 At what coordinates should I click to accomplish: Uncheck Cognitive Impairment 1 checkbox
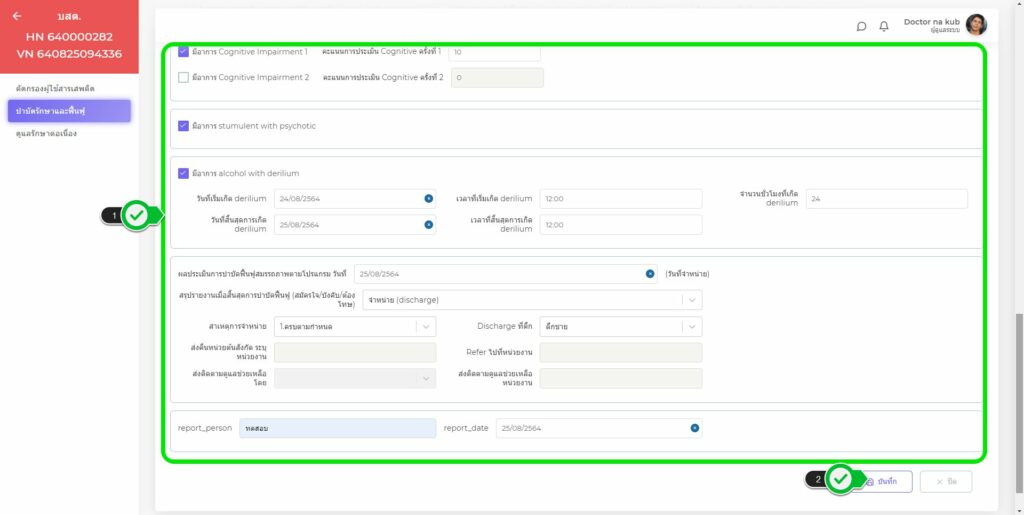[183, 51]
